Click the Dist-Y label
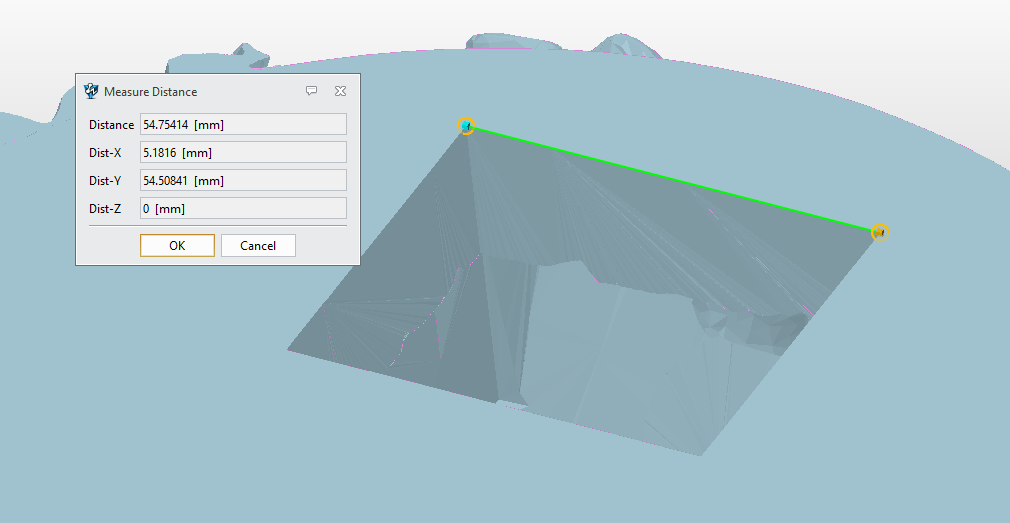Image resolution: width=1010 pixels, height=523 pixels. click(x=106, y=181)
